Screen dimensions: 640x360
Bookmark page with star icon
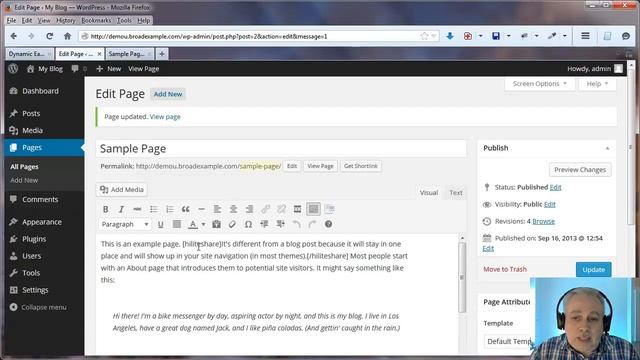(x=424, y=36)
